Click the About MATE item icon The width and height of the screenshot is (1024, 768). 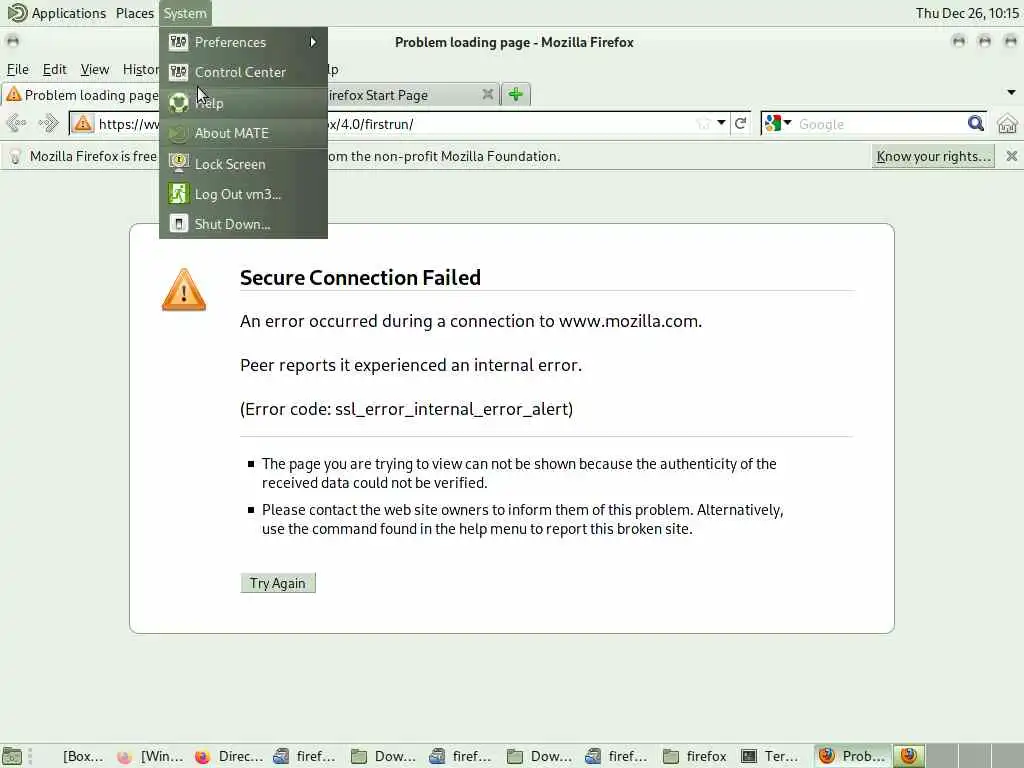click(x=178, y=133)
